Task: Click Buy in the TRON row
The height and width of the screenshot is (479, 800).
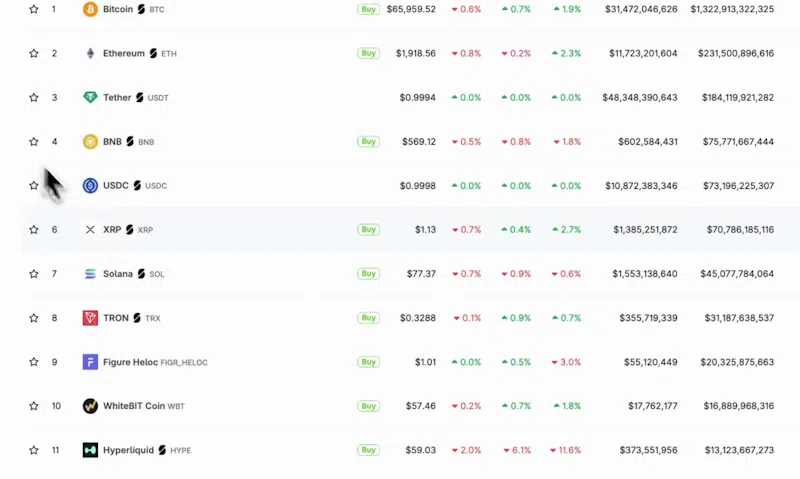Action: pyautogui.click(x=368, y=318)
